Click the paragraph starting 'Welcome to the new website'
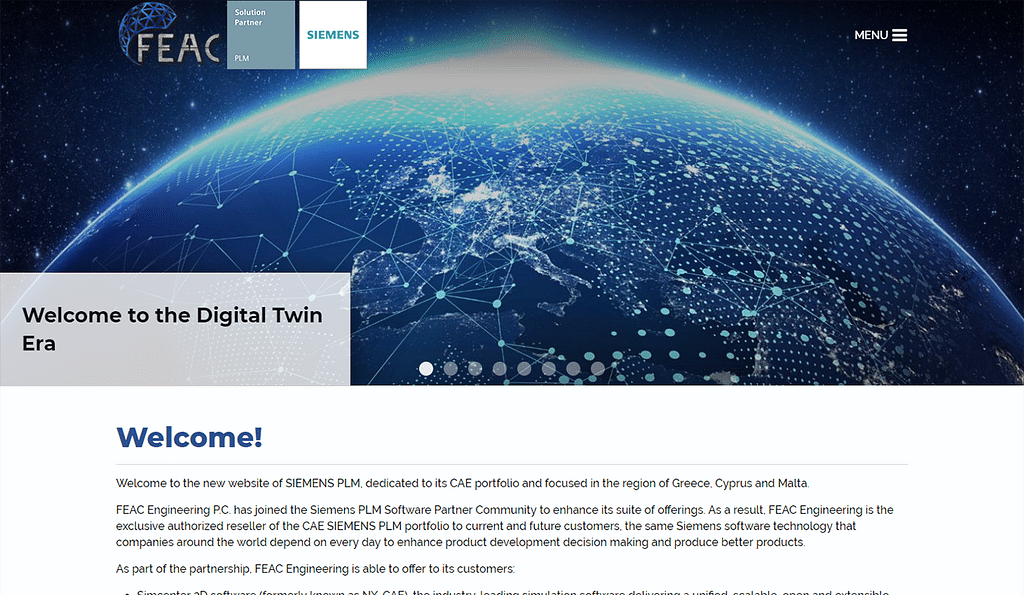Screen dimensions: 1024x595 (x=462, y=484)
